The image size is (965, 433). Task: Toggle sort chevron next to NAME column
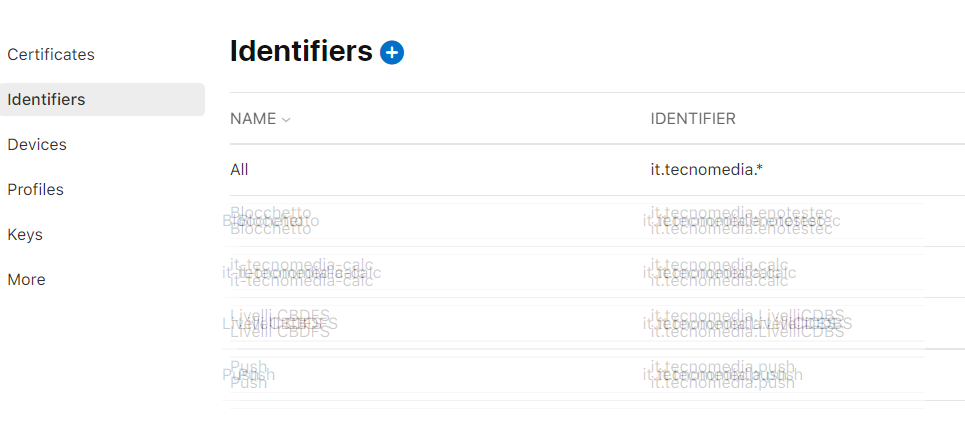coord(286,120)
